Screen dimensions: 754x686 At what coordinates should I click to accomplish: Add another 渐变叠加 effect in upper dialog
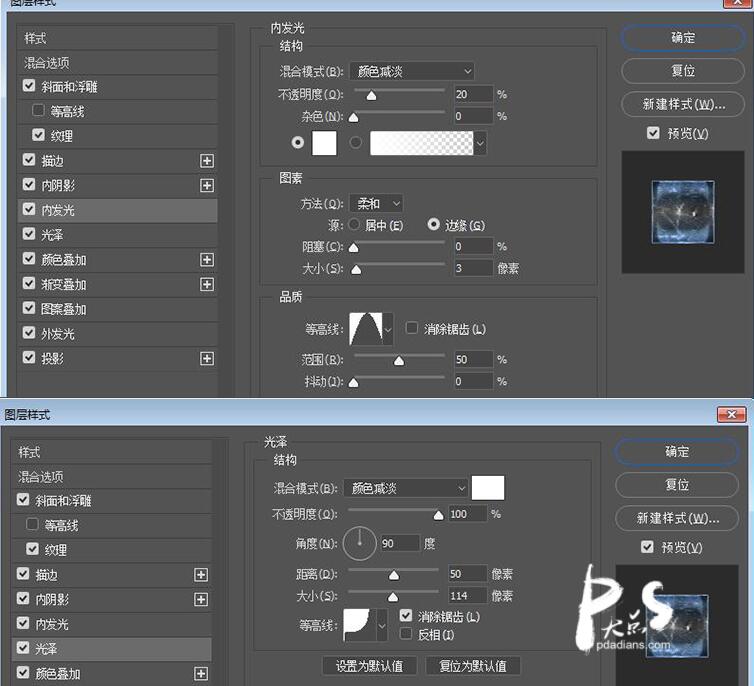(207, 285)
